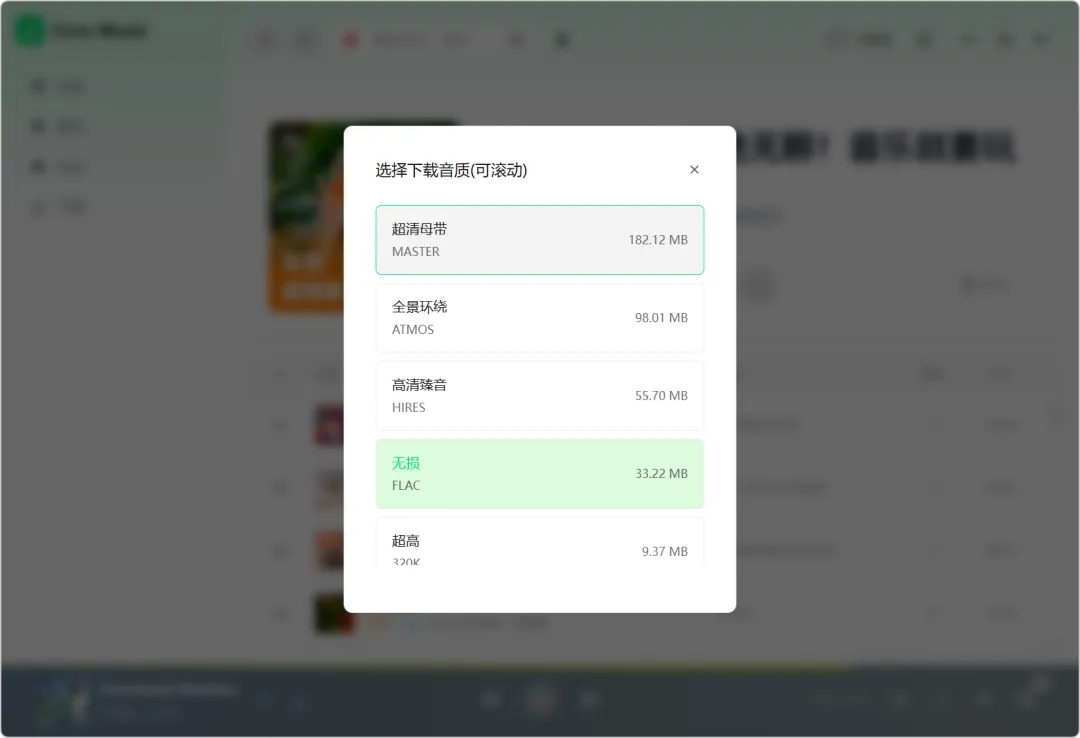Select the highlighted 无损 FLAC option
Viewport: 1080px width, 738px height.
click(x=539, y=473)
